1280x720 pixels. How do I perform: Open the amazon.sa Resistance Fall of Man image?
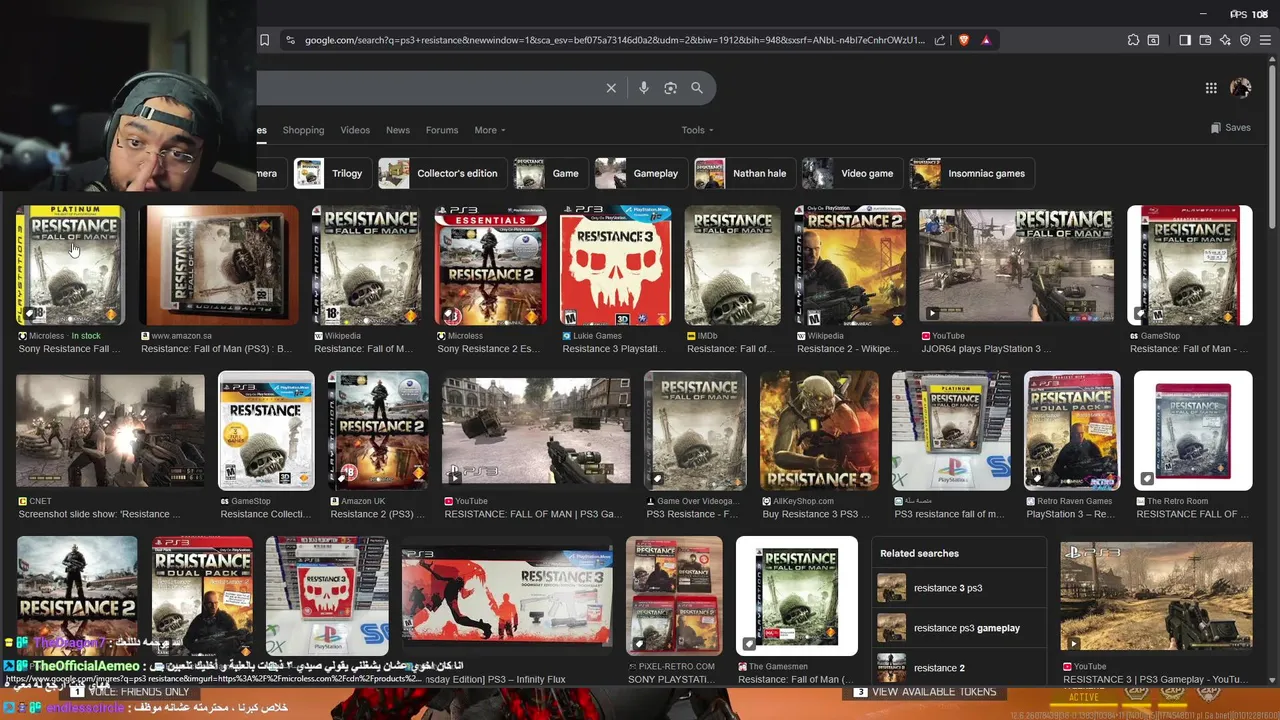click(220, 265)
